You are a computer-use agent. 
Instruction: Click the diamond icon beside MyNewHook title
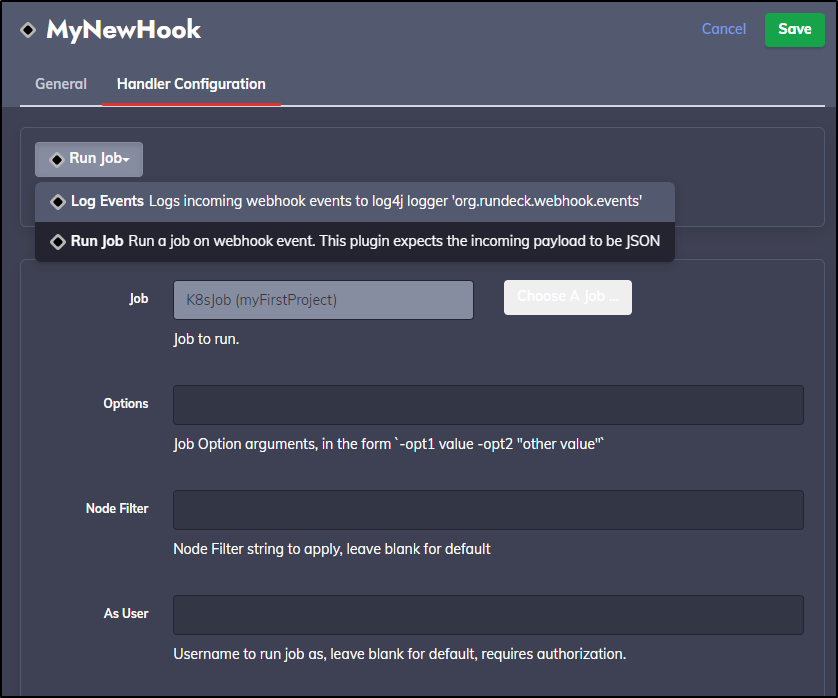pos(28,29)
